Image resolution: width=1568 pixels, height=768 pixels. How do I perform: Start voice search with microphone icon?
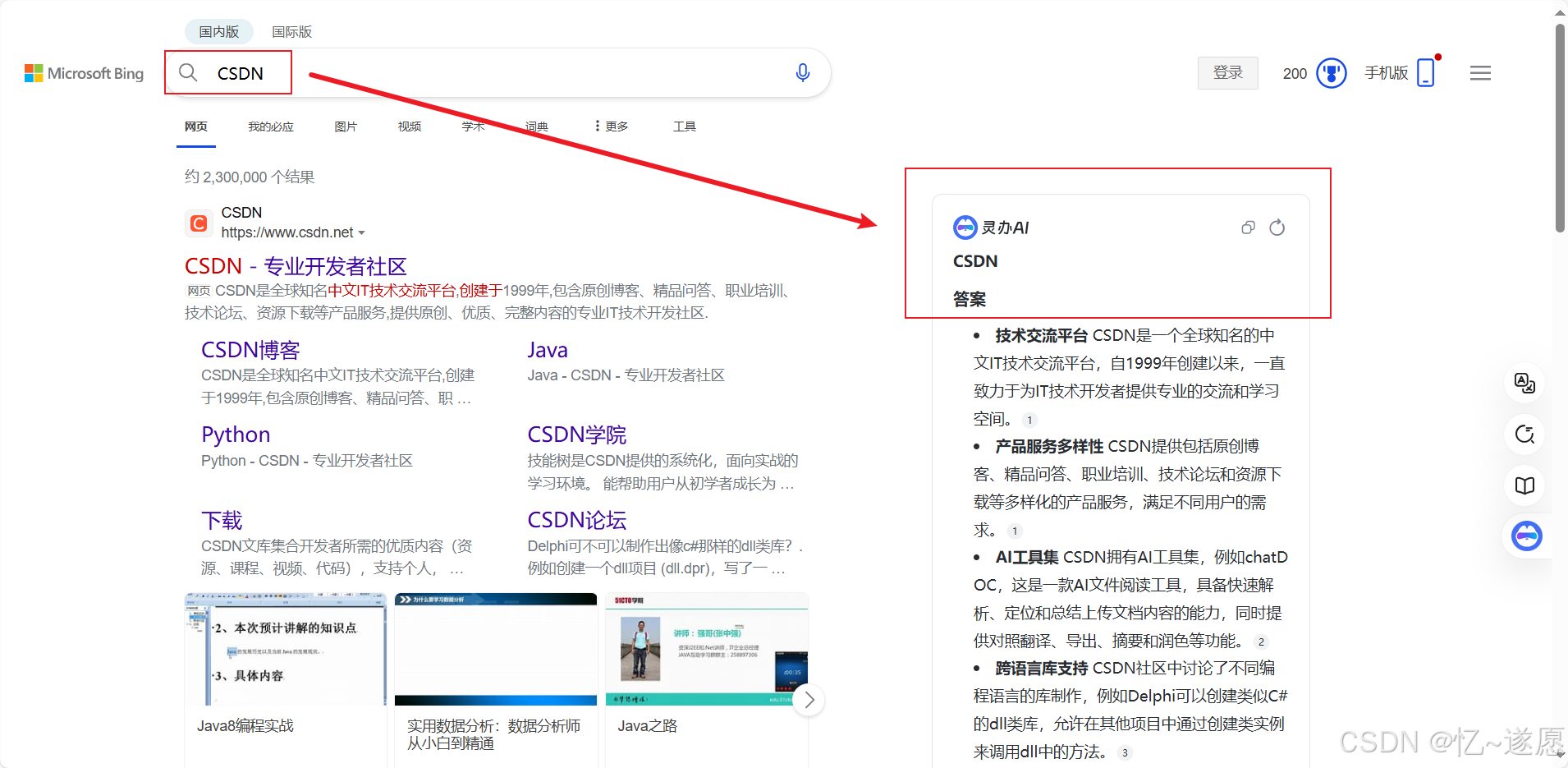pos(803,72)
